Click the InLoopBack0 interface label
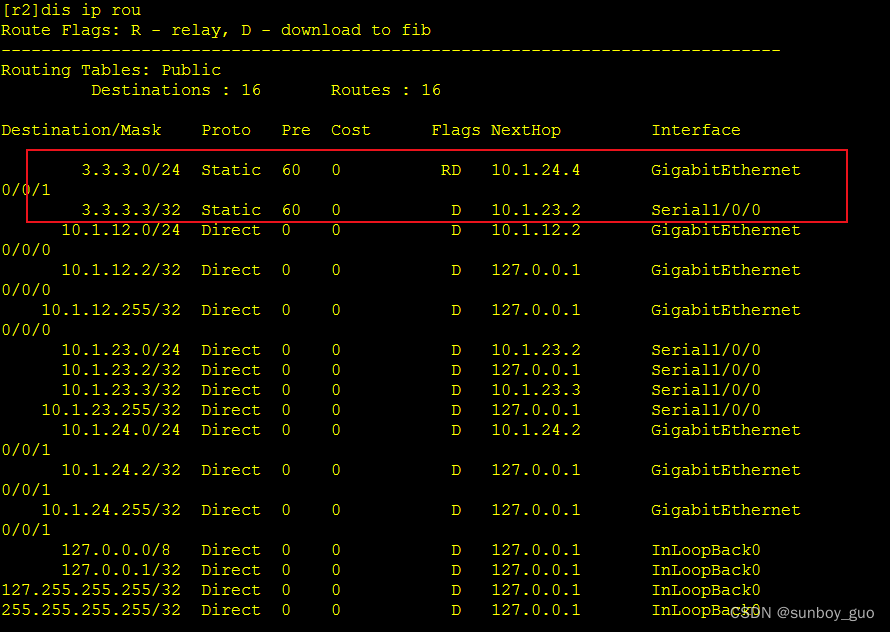Viewport: 890px width, 632px height. [x=706, y=550]
